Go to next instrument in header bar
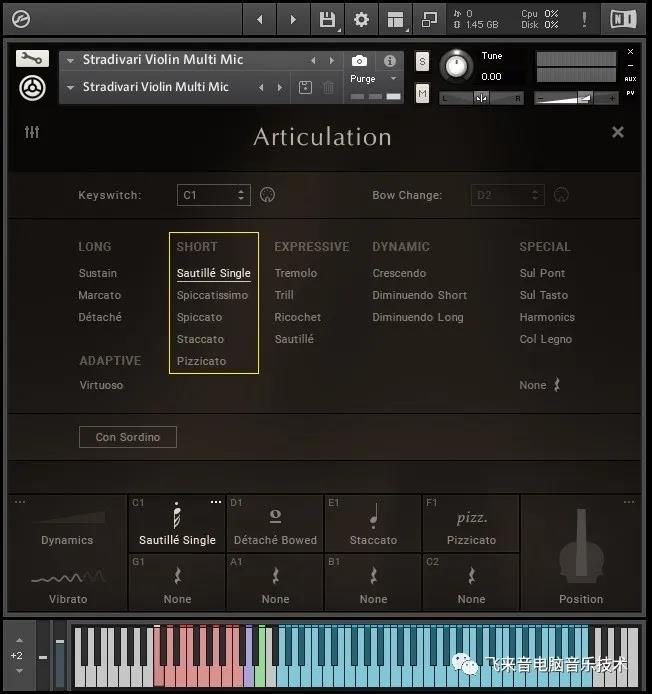The image size is (652, 694). coord(293,19)
